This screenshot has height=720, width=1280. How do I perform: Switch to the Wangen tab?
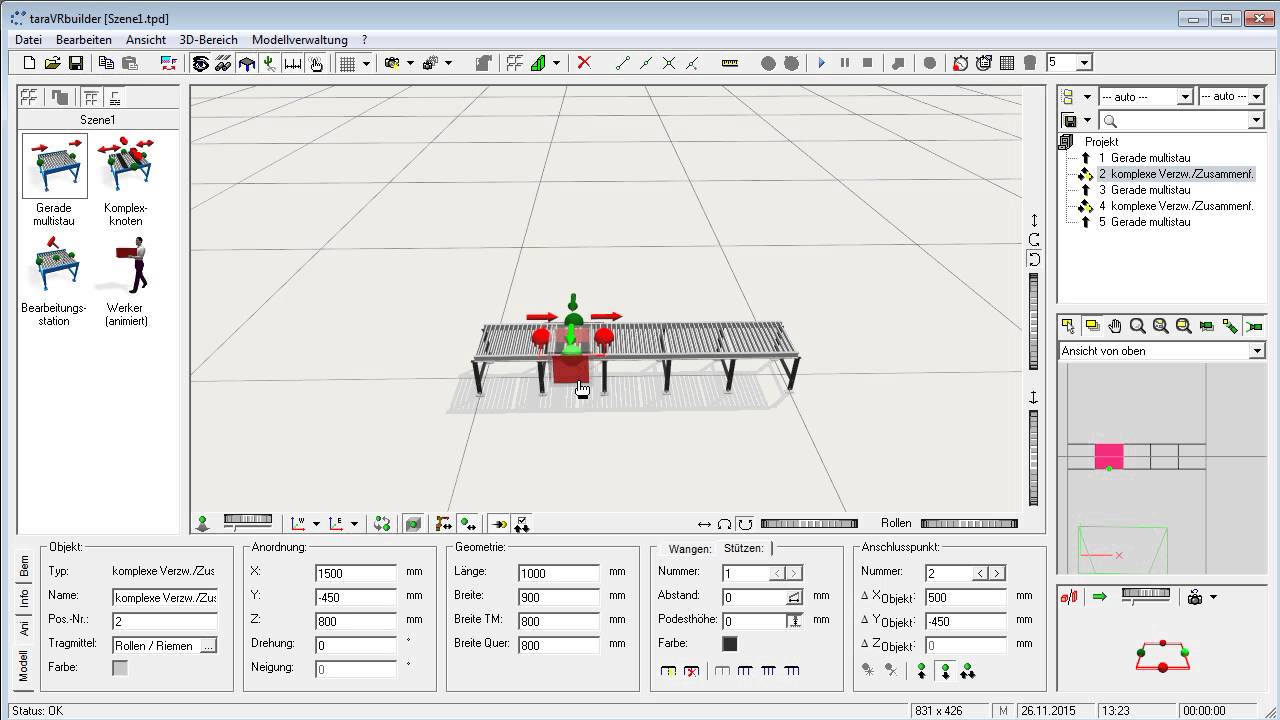coord(690,548)
